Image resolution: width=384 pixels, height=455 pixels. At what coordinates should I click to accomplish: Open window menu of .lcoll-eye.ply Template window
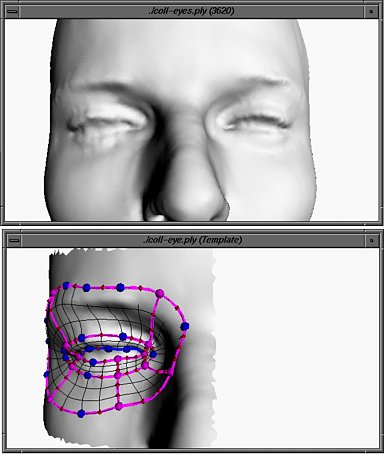pyautogui.click(x=14, y=240)
